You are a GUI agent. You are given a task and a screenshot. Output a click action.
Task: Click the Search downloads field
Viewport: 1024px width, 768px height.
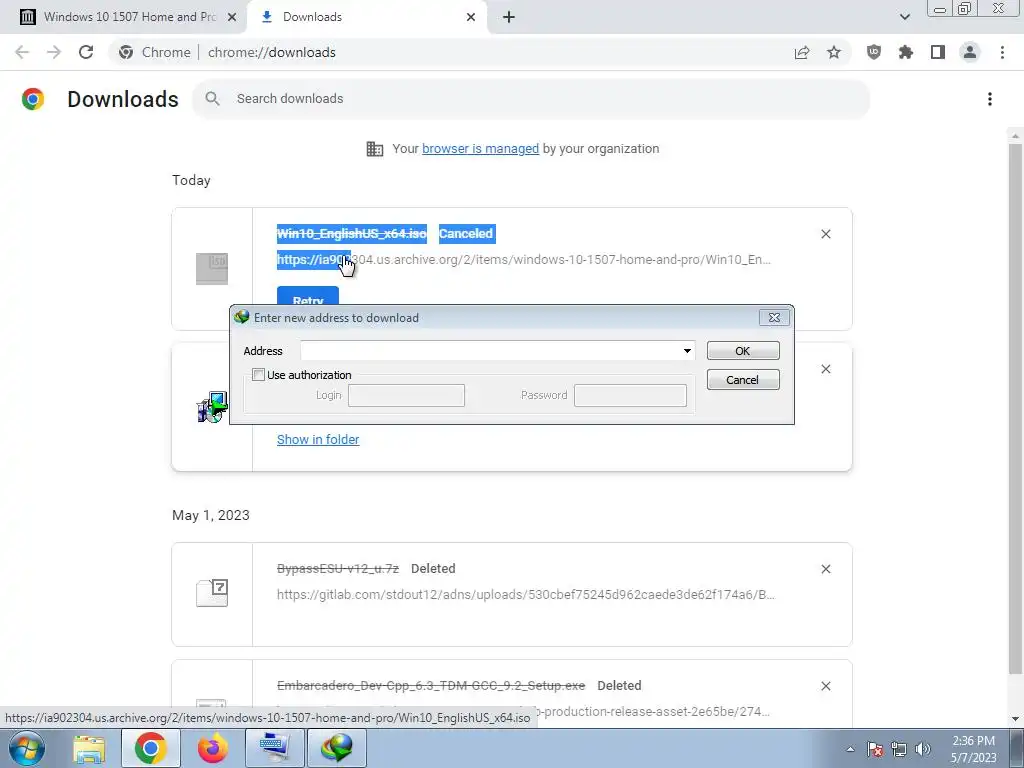point(530,99)
